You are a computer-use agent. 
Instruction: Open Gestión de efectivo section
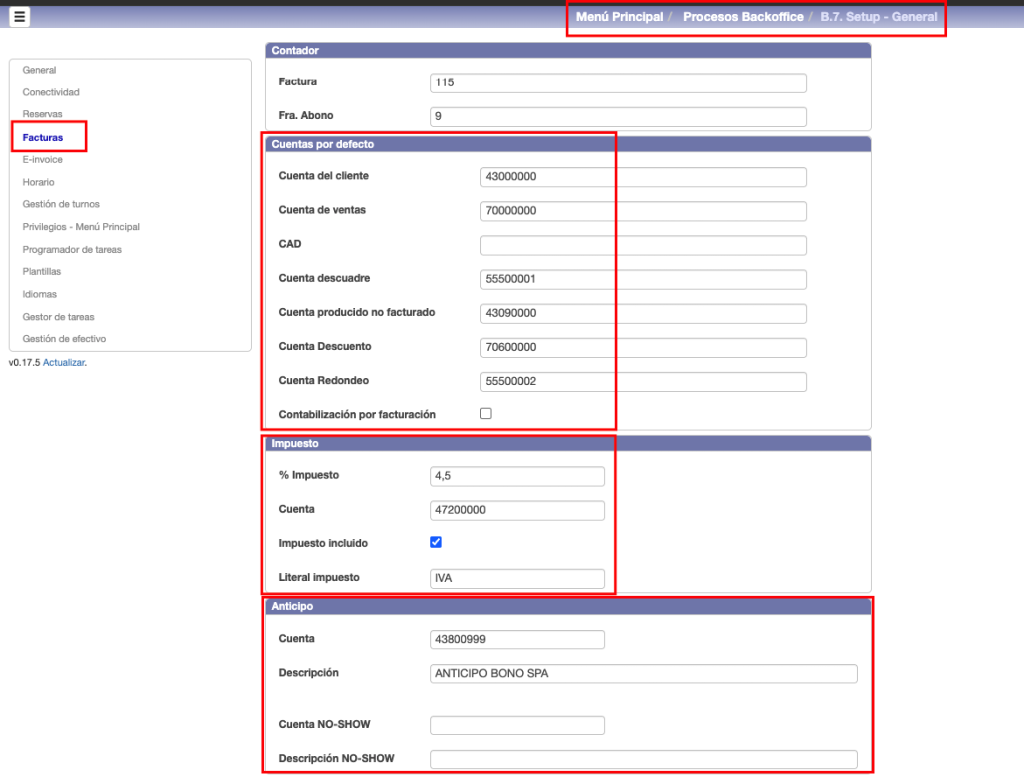64,339
